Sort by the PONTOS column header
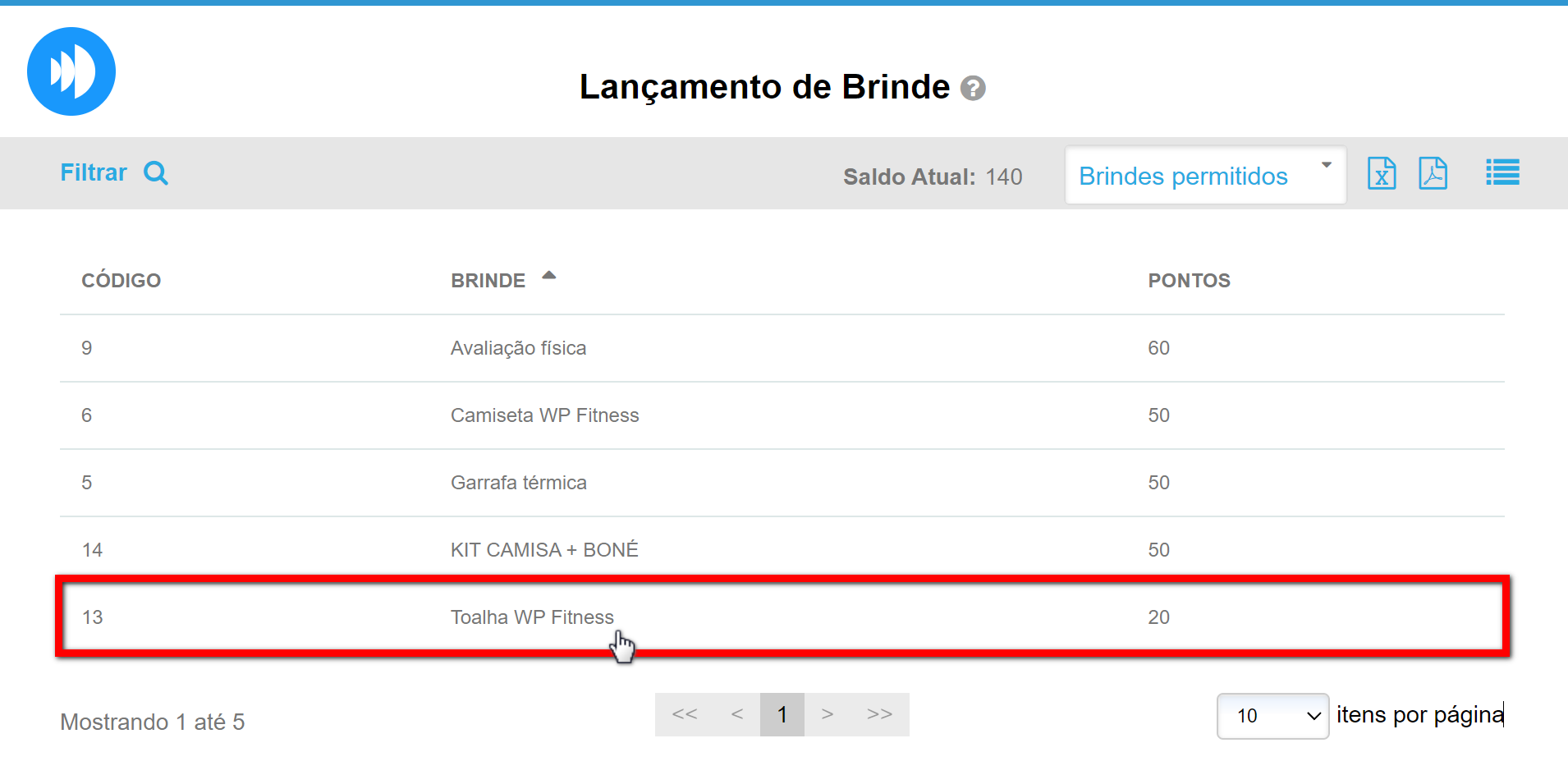The width and height of the screenshot is (1568, 775). [x=1189, y=281]
